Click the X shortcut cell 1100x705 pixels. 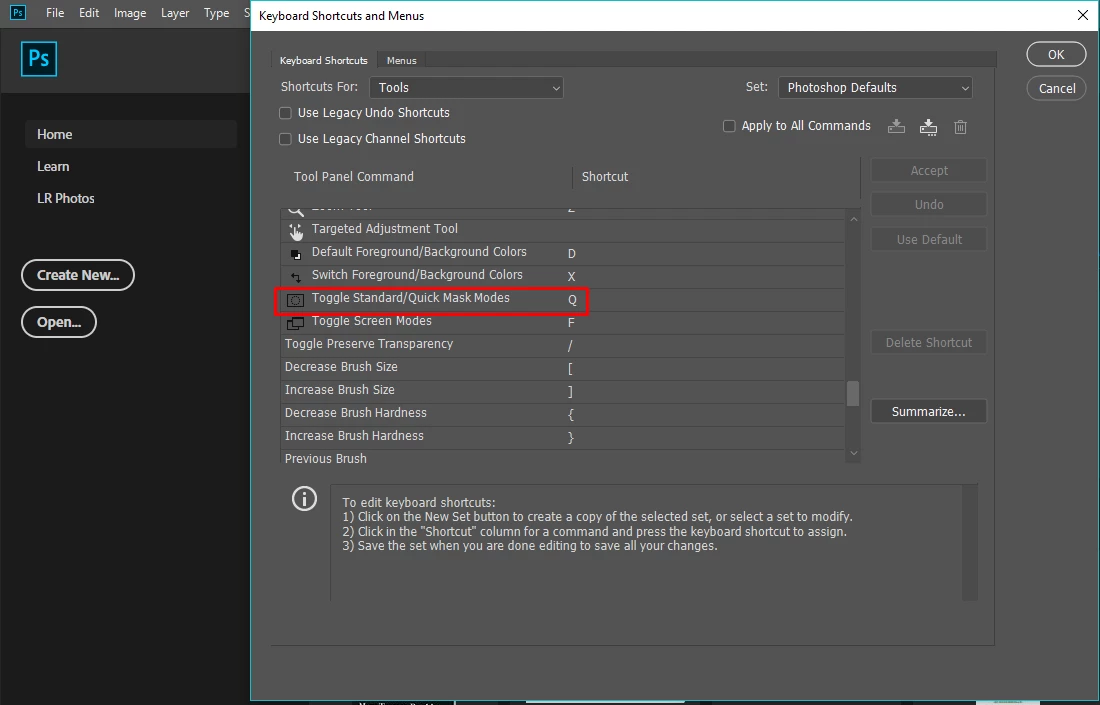click(x=572, y=277)
